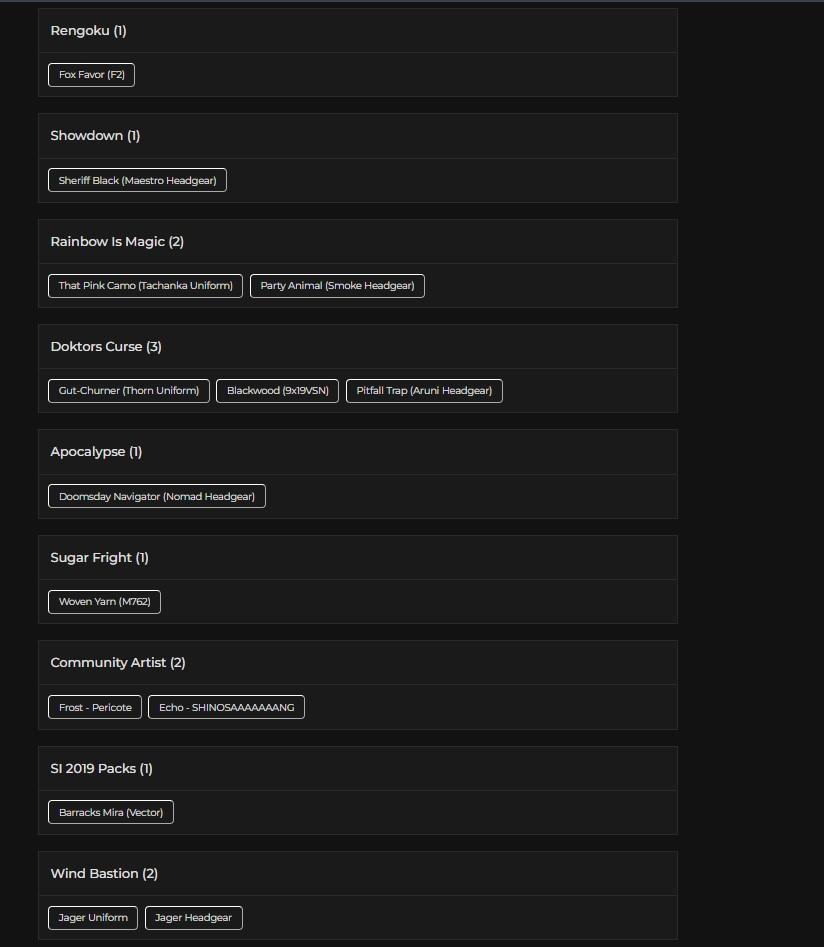The image size is (824, 947).
Task: Collapse the Rainbow Is Magic section header
Action: 117,242
